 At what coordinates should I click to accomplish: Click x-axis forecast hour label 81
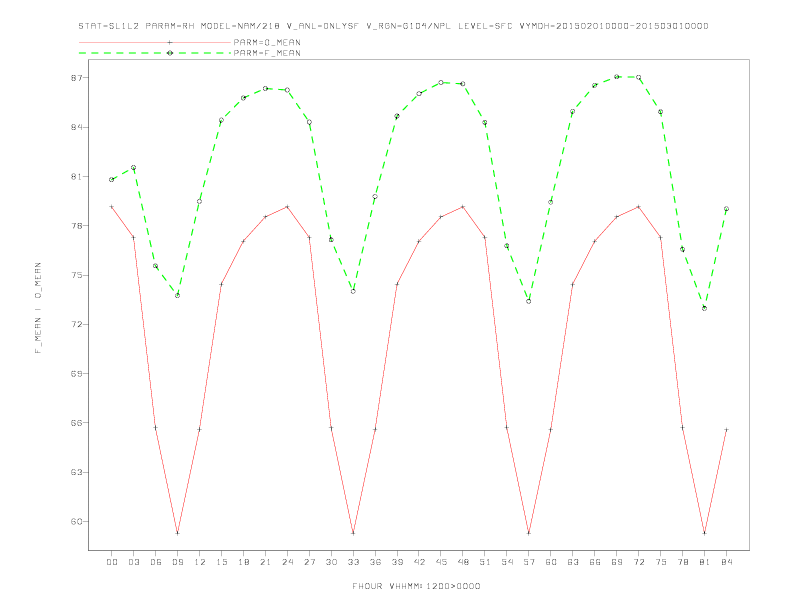click(x=705, y=562)
